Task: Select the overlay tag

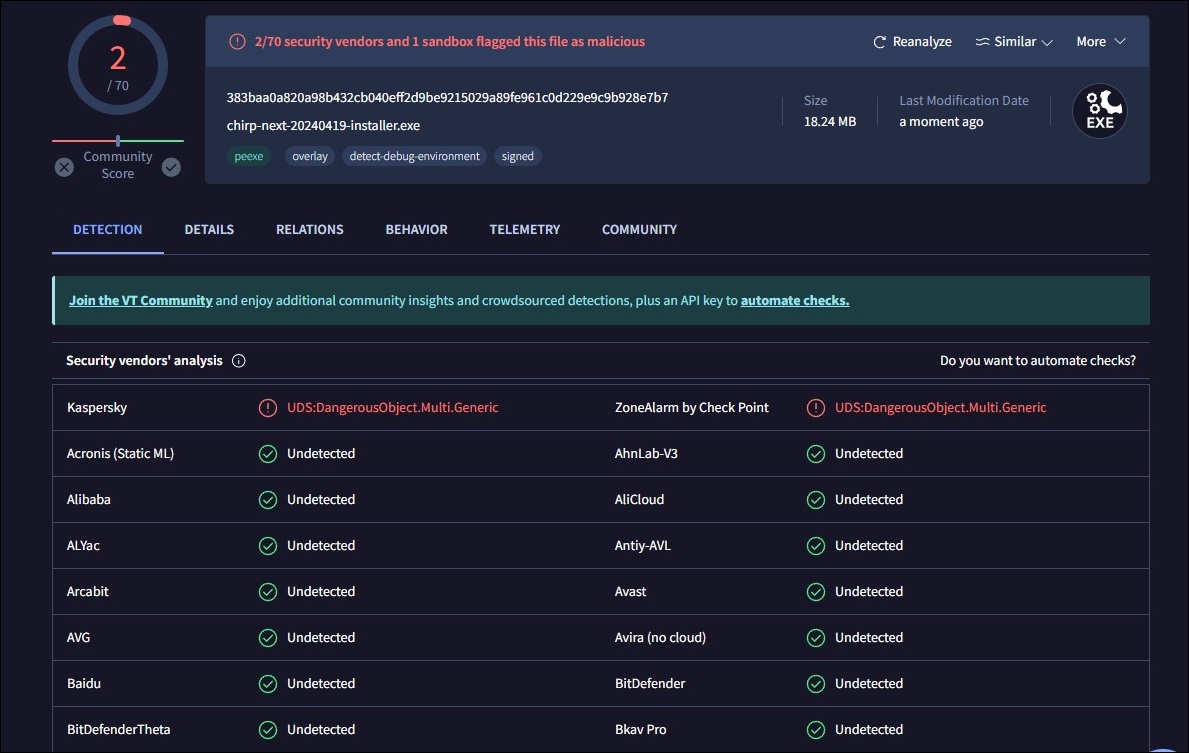Action: pyautogui.click(x=310, y=156)
